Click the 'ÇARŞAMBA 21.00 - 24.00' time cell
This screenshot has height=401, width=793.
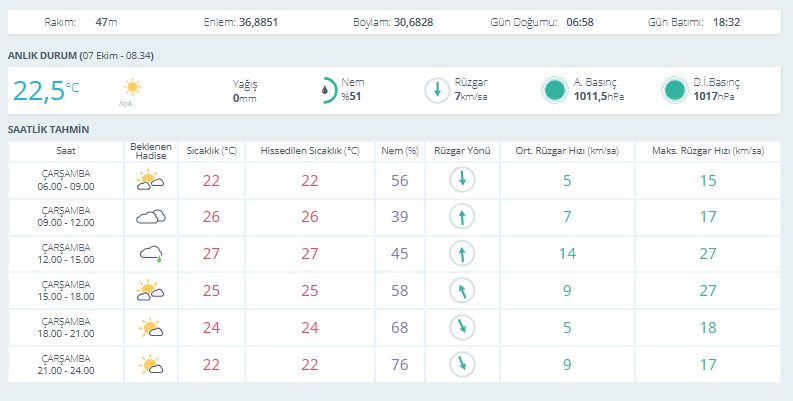coord(66,364)
